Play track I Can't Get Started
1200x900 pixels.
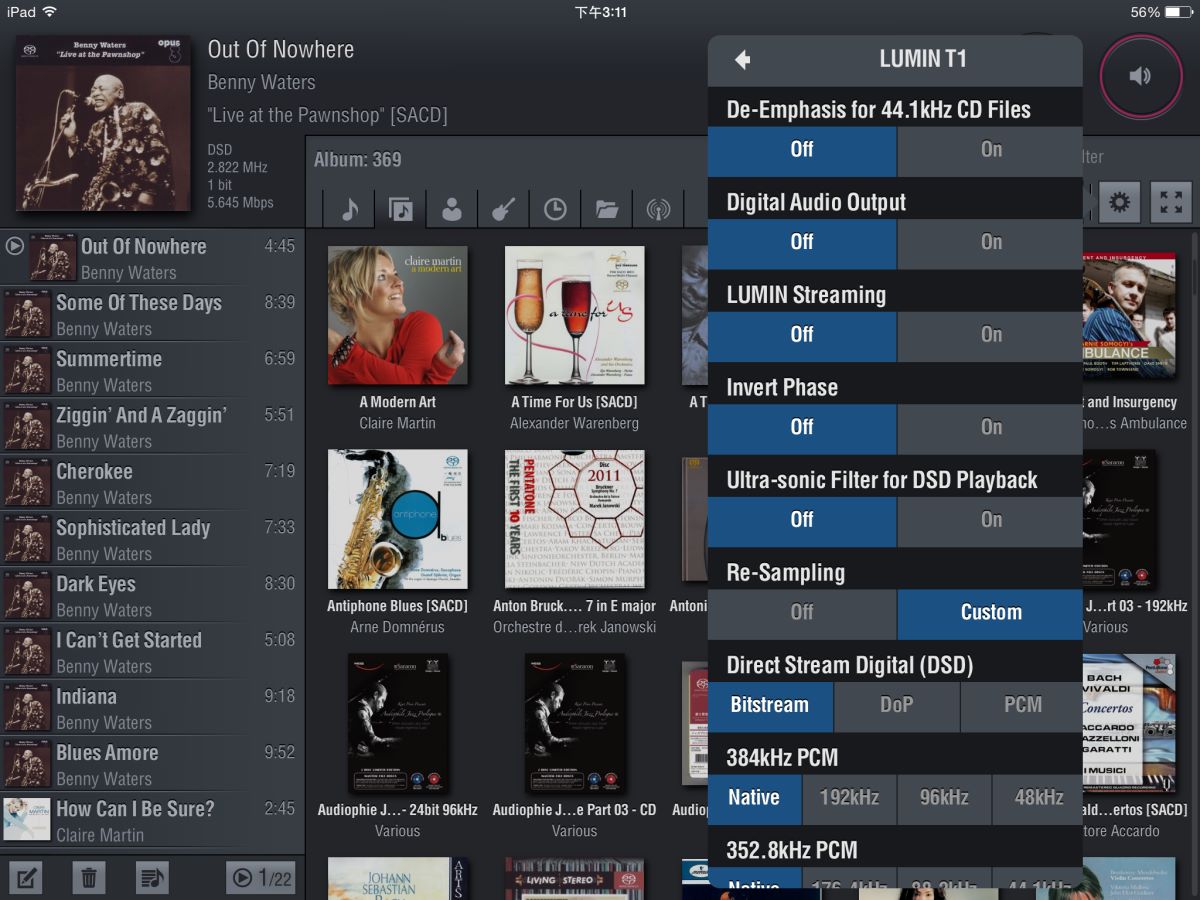[151, 651]
